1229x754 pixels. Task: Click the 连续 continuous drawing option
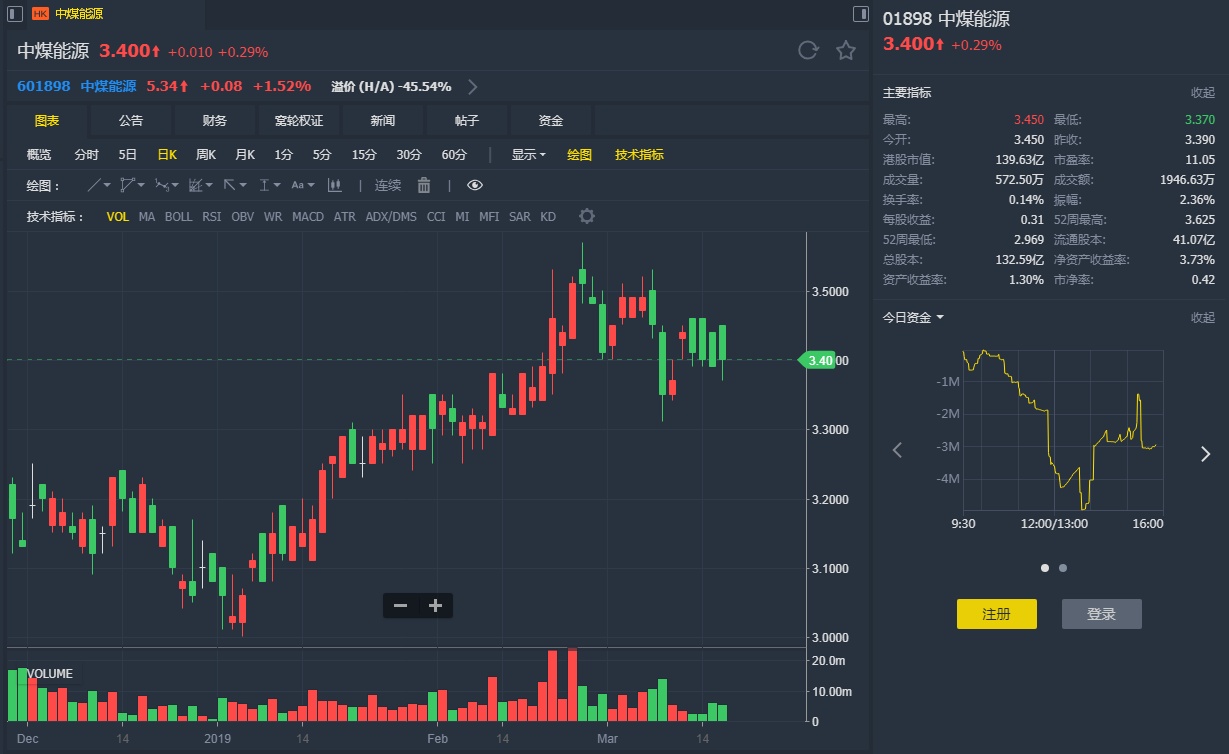click(388, 185)
